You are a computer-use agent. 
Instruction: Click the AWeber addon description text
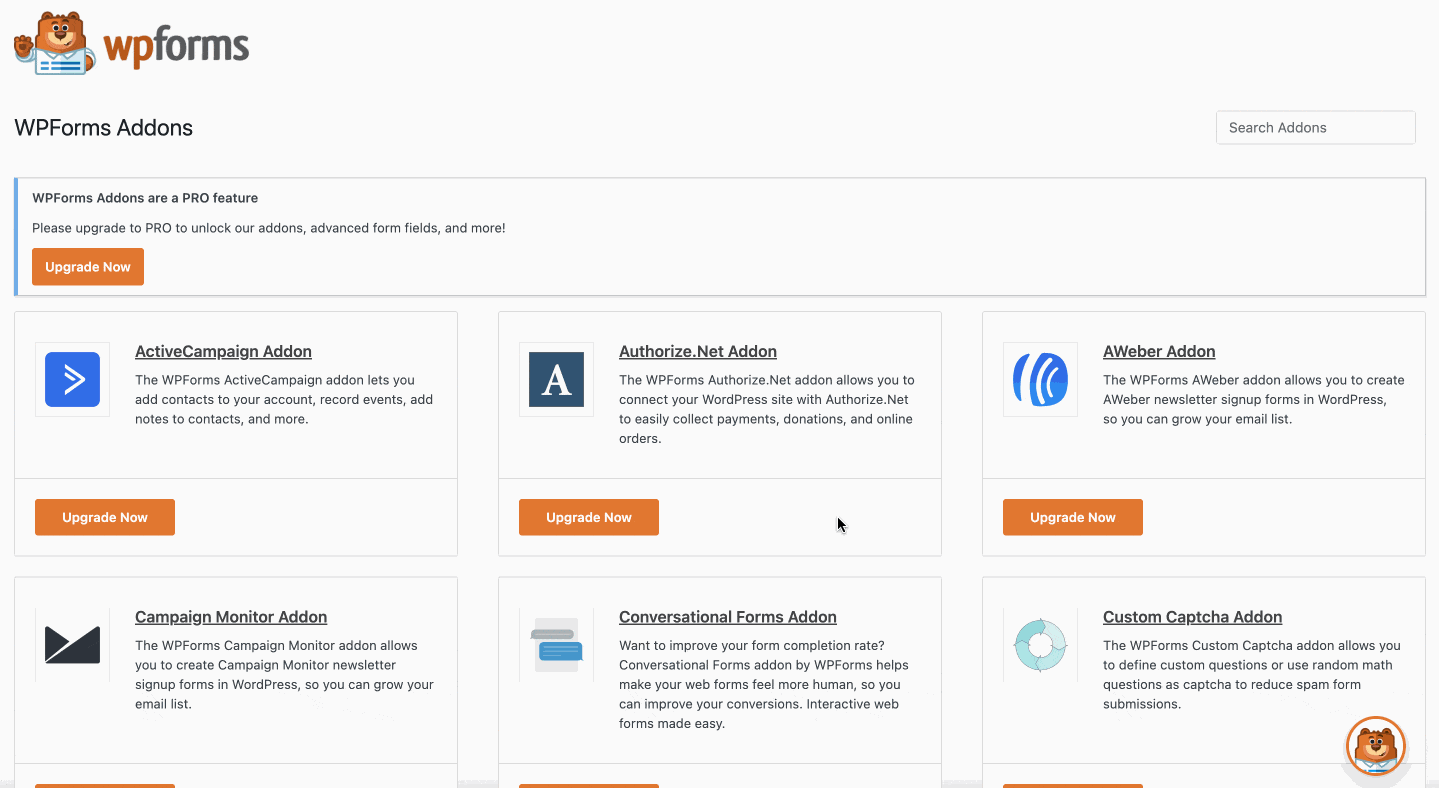pos(1254,399)
